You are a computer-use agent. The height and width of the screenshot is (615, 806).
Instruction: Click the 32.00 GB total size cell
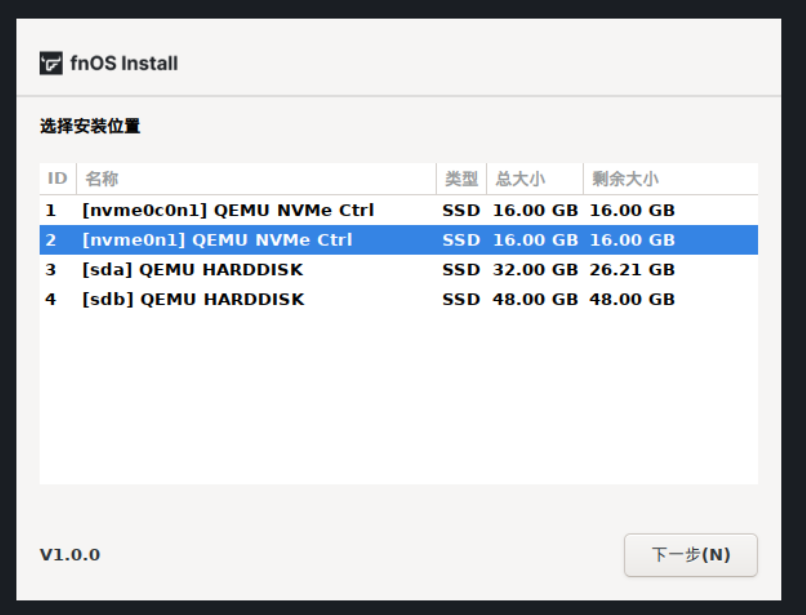pos(535,270)
